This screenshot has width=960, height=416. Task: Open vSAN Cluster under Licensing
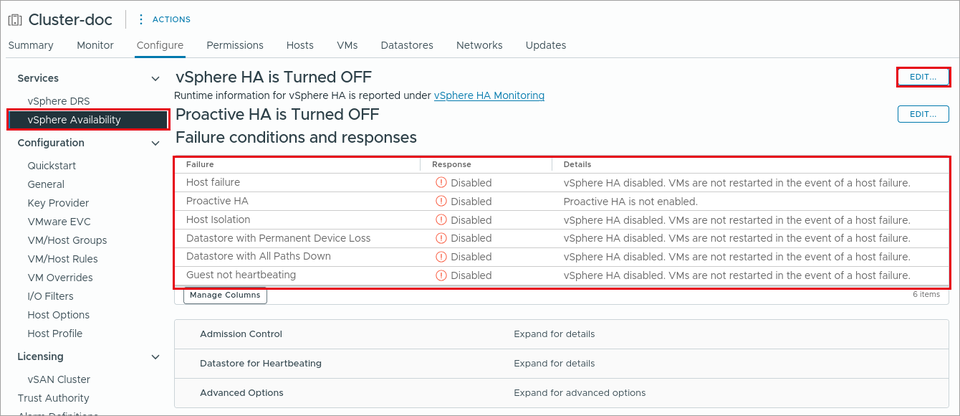pos(59,380)
